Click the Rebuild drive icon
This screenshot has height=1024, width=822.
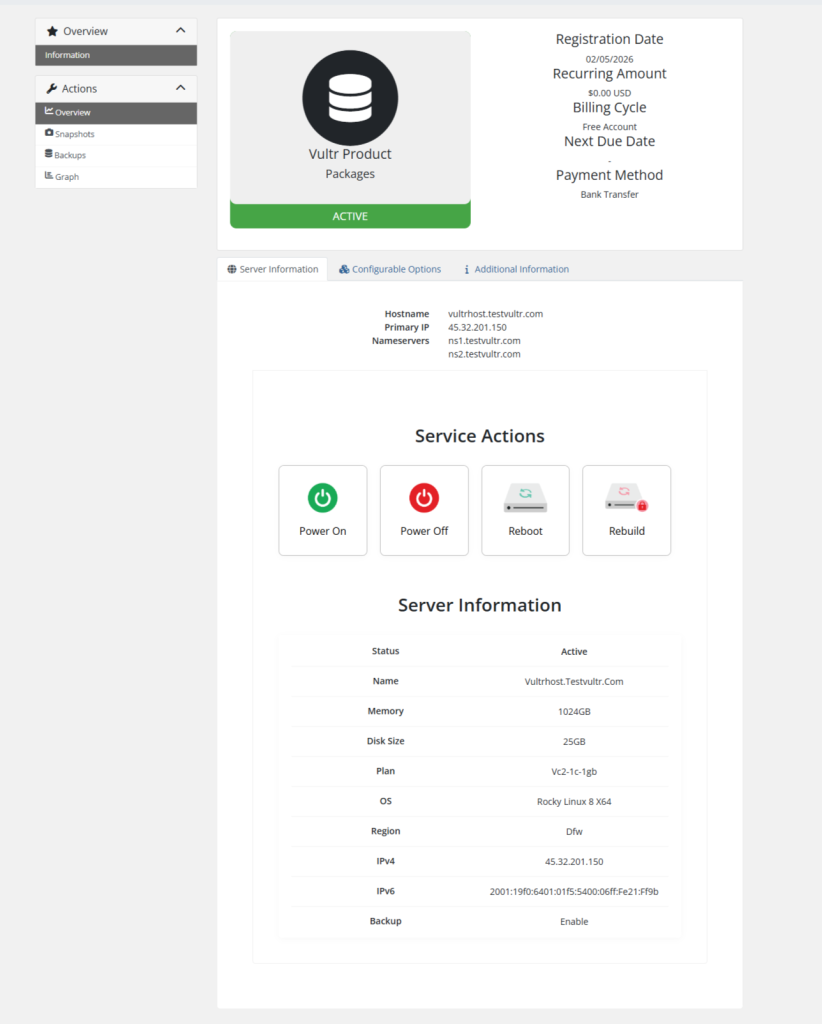point(626,498)
